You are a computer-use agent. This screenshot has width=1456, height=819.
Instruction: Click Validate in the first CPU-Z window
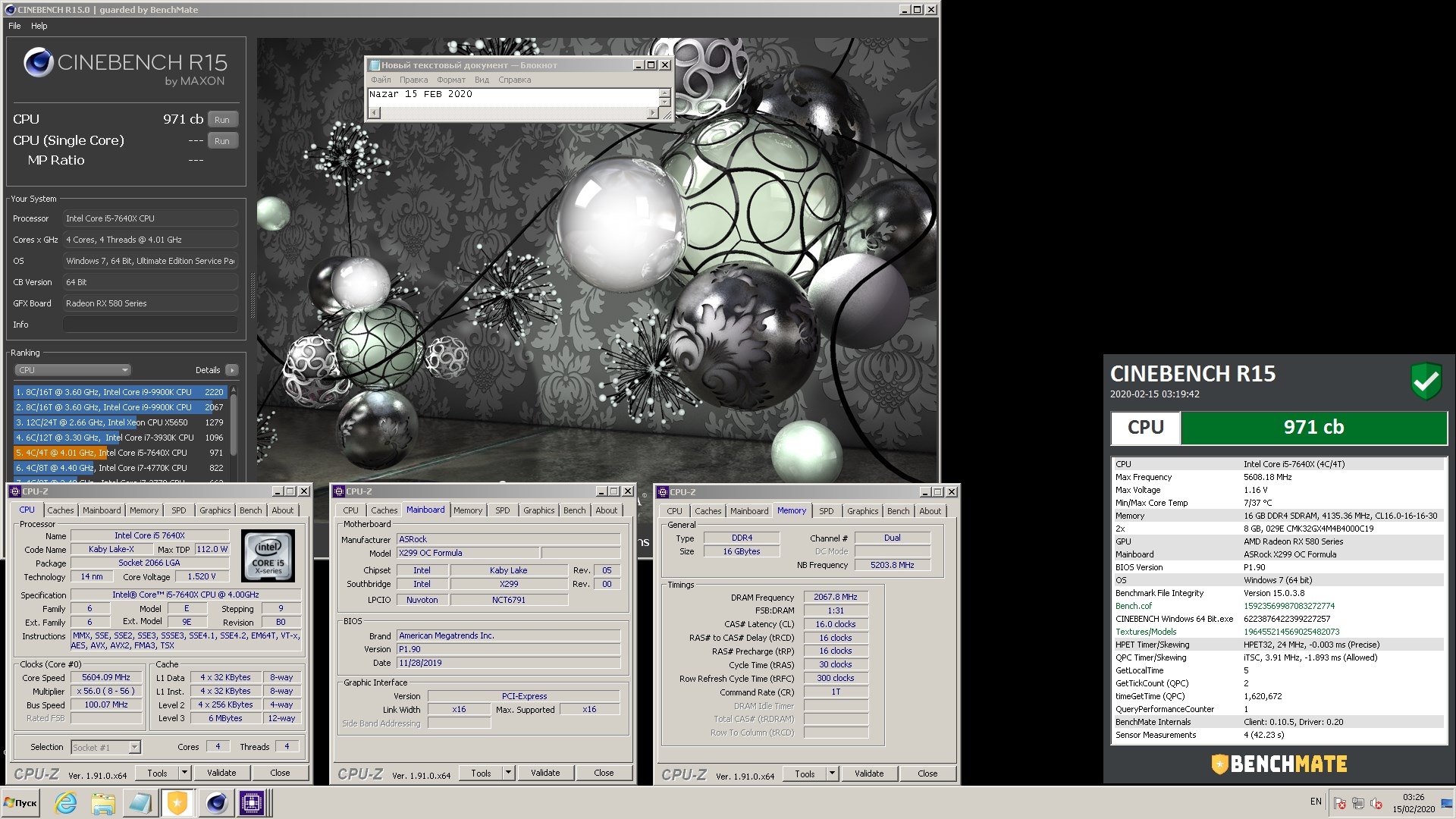pos(221,773)
